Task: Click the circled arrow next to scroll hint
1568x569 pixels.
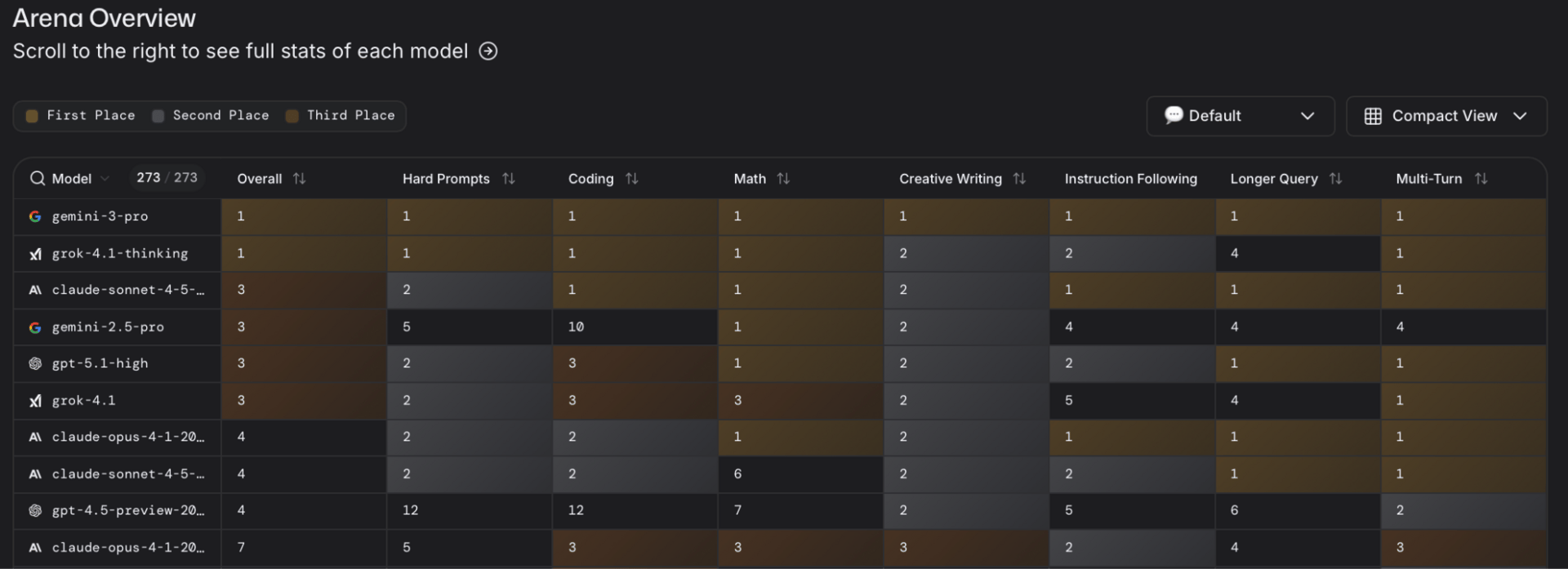Action: (488, 51)
